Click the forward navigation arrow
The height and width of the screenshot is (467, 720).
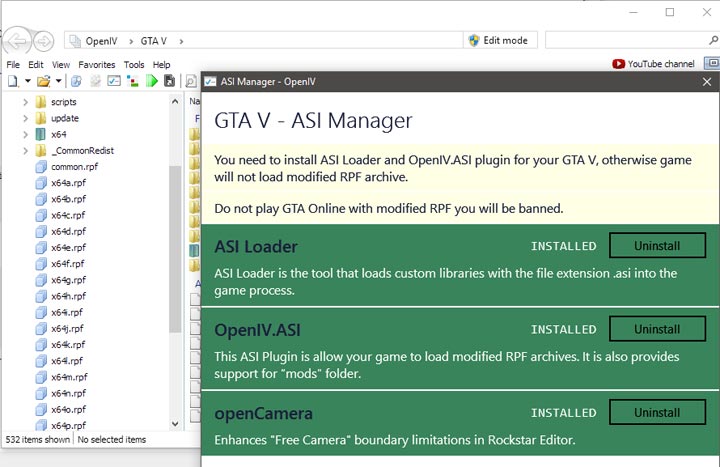[43, 41]
